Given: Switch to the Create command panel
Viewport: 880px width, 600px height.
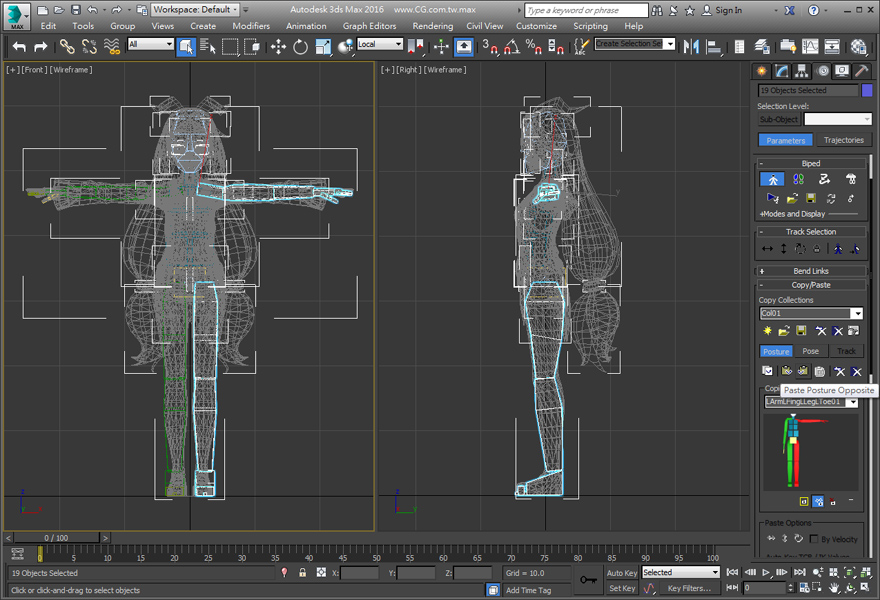Looking at the screenshot, I should click(x=762, y=71).
